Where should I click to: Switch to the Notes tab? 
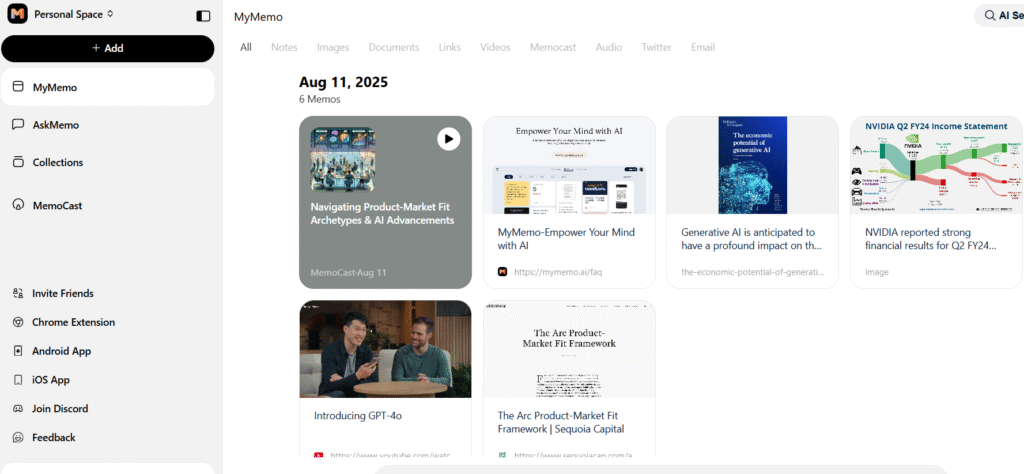coord(284,47)
